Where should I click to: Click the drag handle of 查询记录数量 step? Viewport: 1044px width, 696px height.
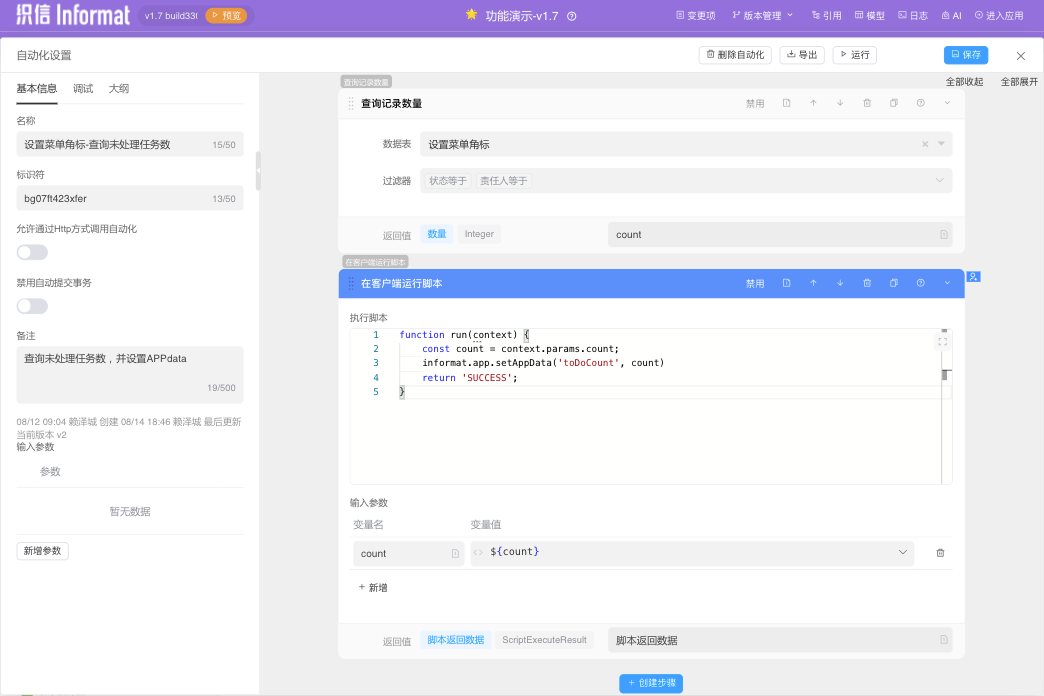click(x=351, y=103)
